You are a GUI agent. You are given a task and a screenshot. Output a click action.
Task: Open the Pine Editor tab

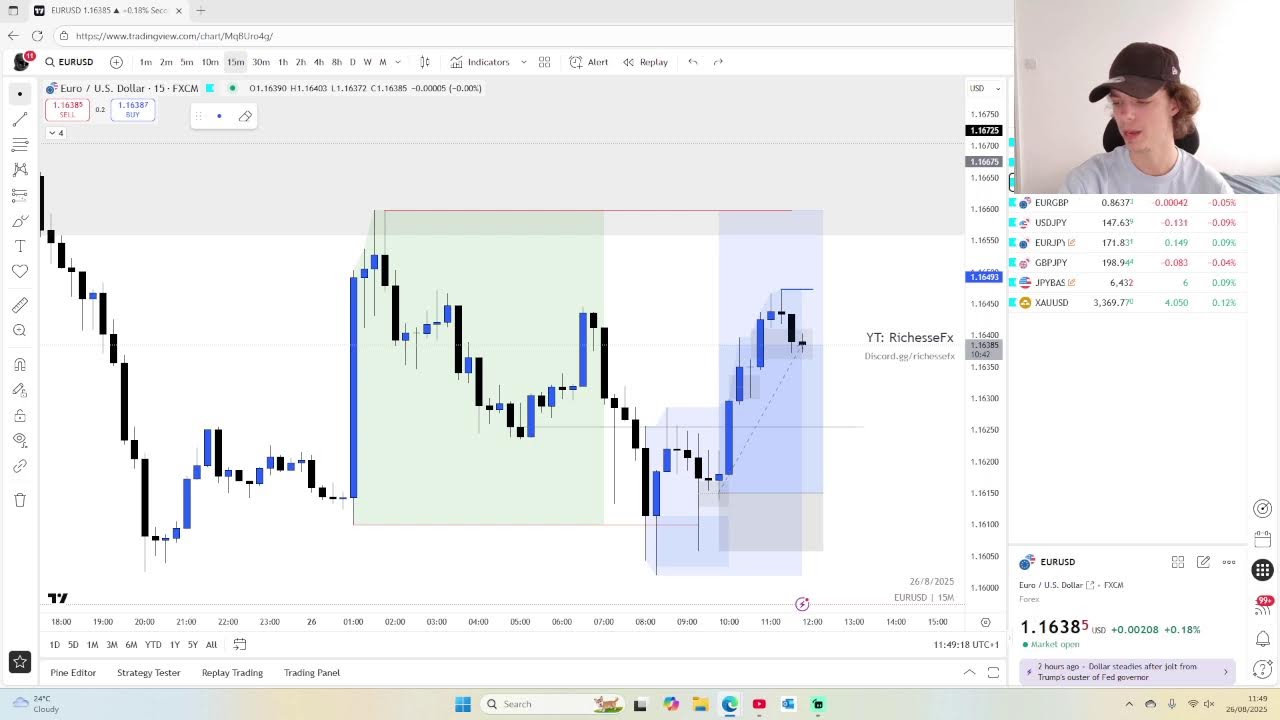coord(73,673)
